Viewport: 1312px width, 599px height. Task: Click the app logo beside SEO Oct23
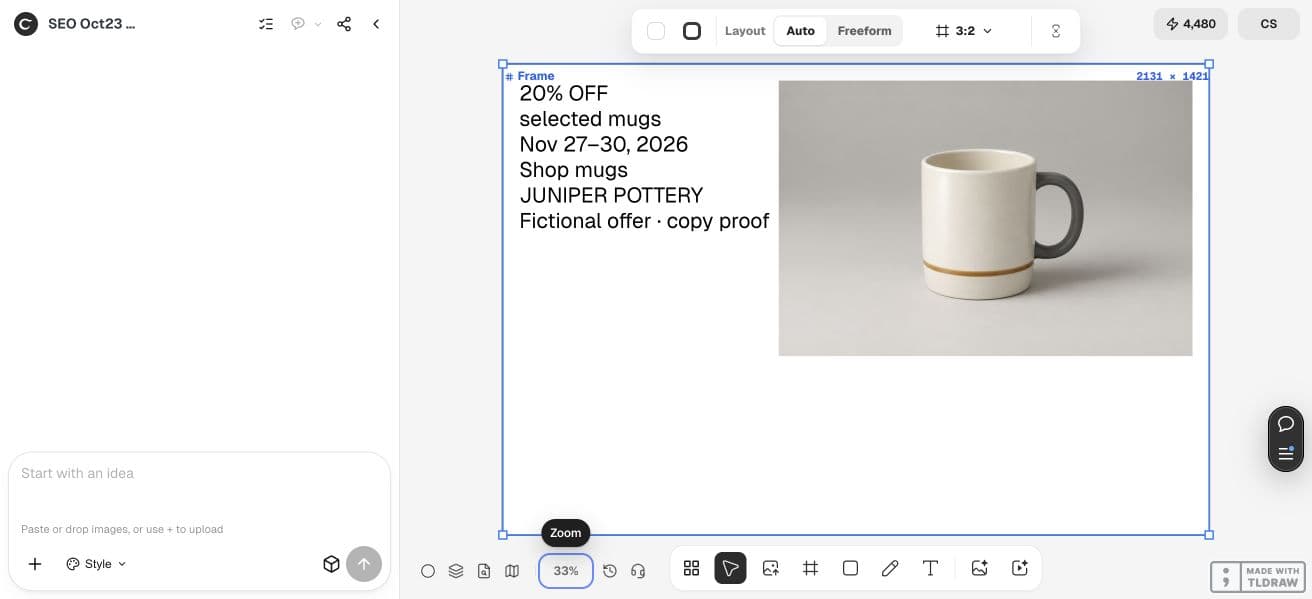pos(26,24)
